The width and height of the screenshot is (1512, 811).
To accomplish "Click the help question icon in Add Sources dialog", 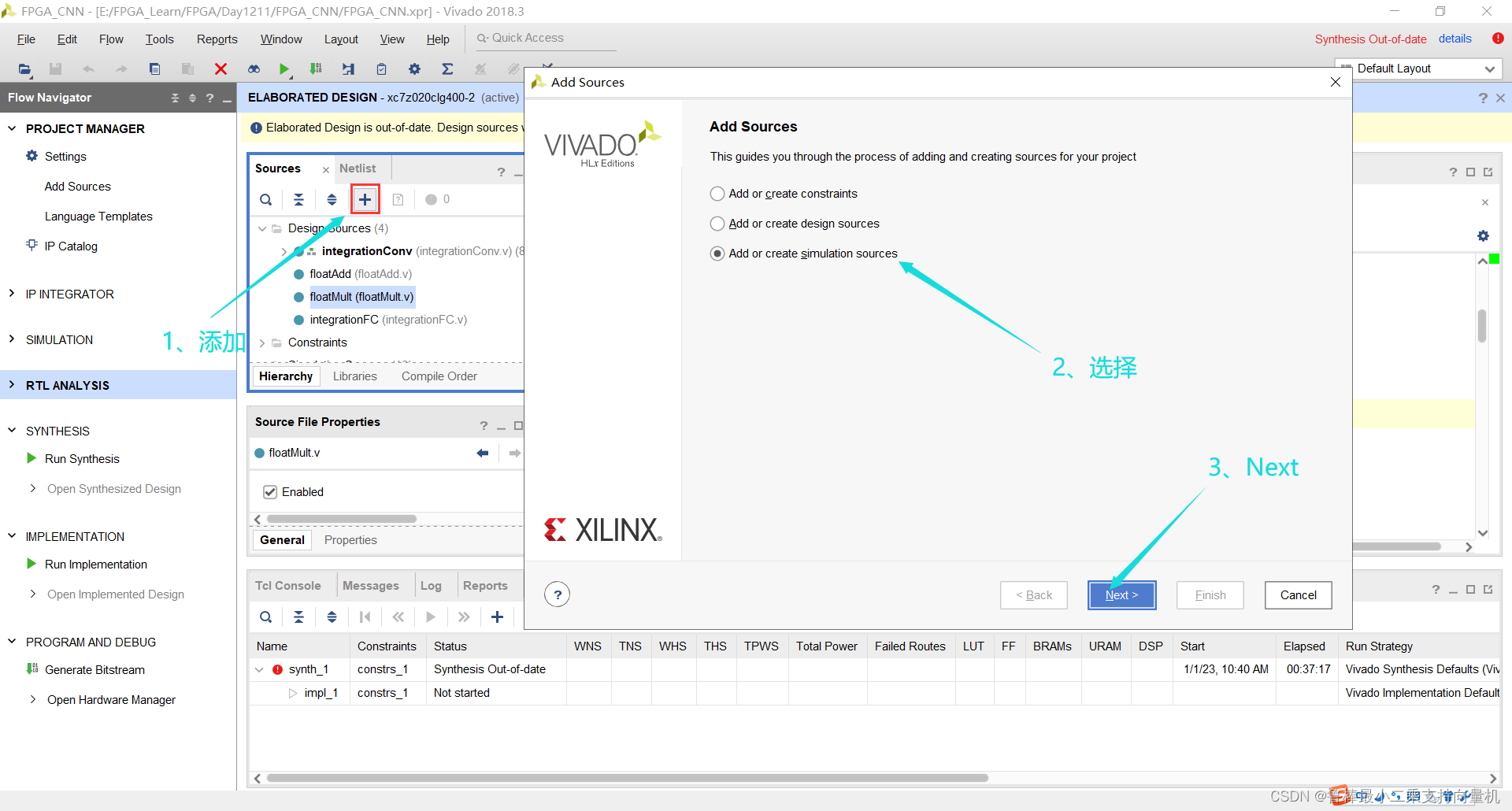I will [558, 594].
